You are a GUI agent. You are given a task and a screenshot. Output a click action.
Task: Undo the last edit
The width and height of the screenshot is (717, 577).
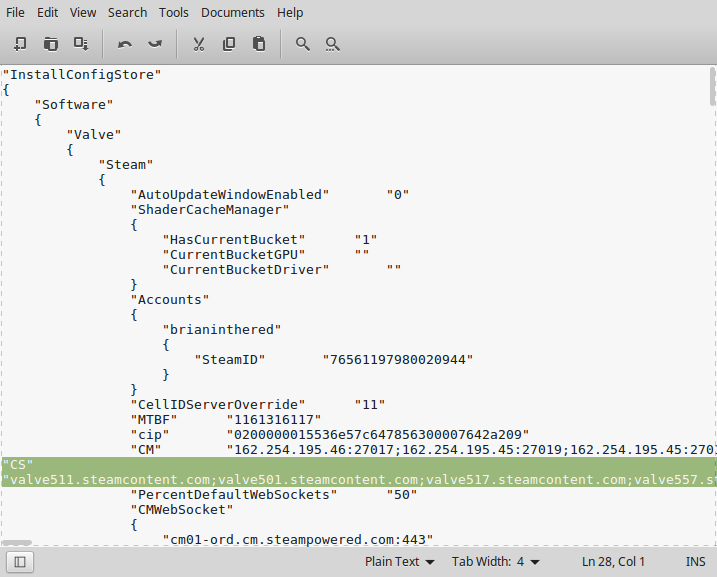[x=124, y=44]
